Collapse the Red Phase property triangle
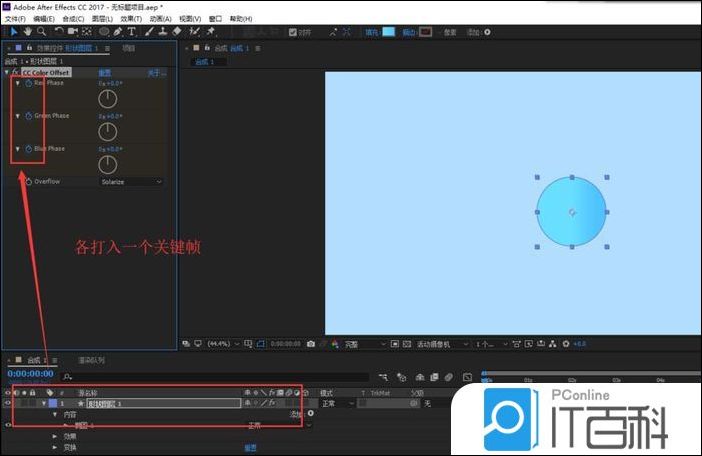 pos(17,83)
